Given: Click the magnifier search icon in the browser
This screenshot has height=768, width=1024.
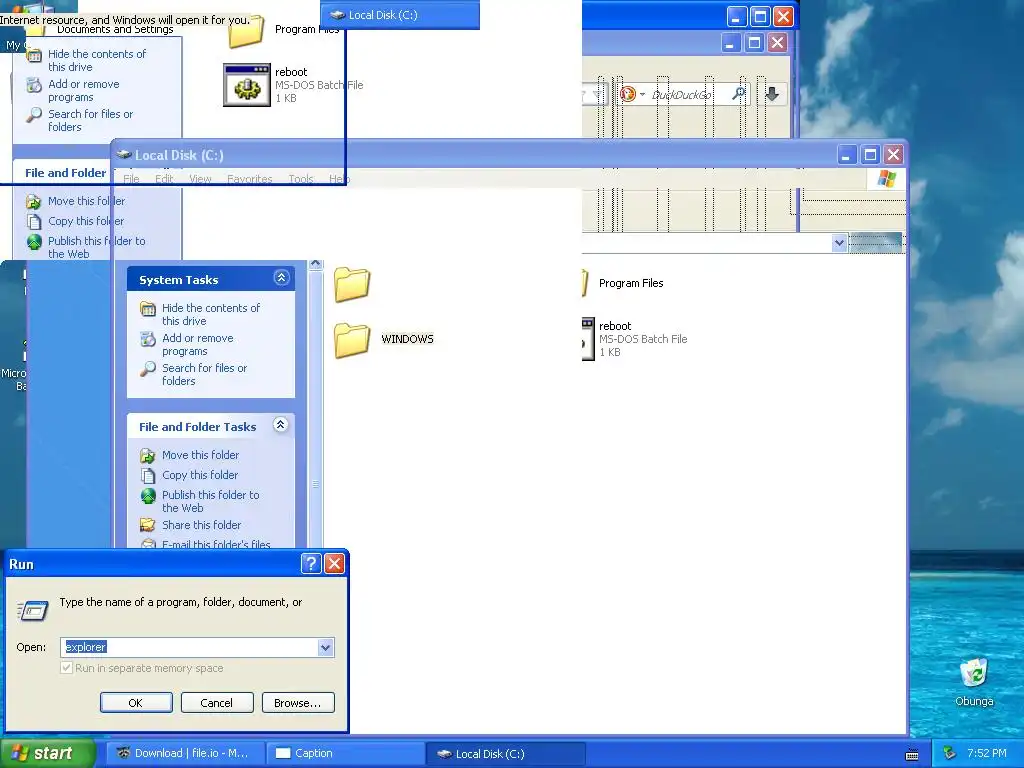Looking at the screenshot, I should [739, 94].
